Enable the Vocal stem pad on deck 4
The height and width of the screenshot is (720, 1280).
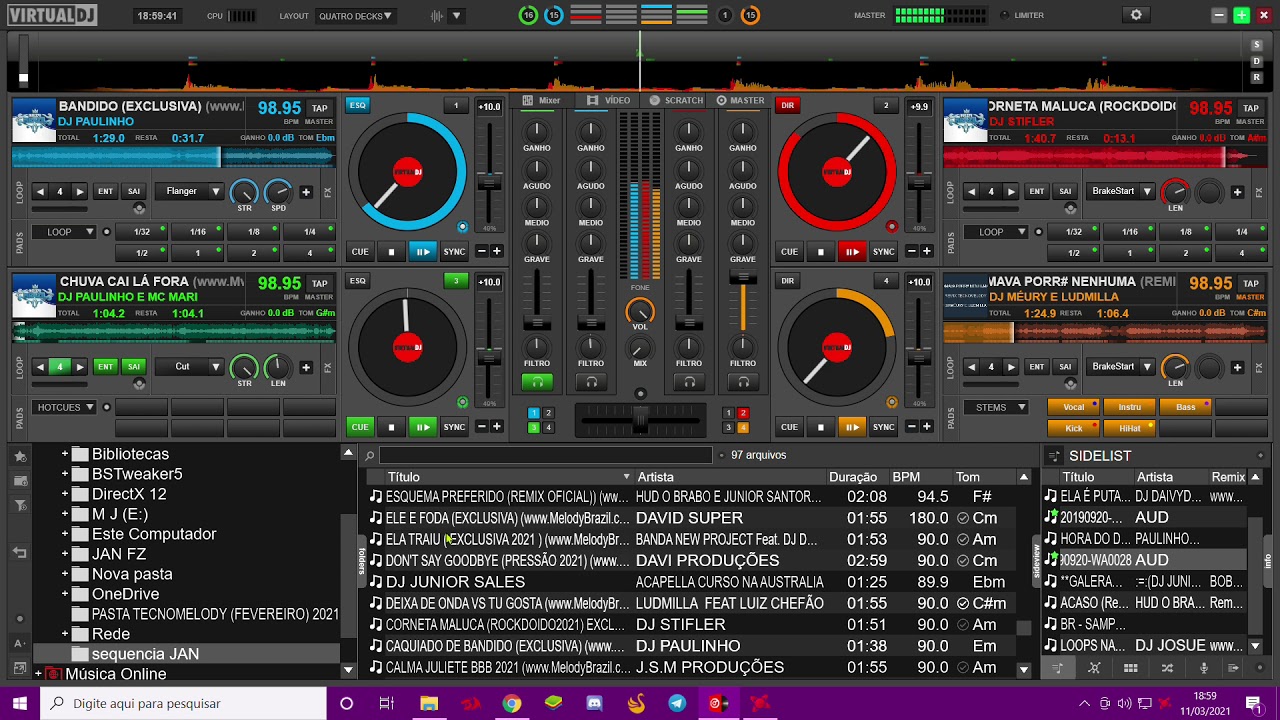pos(1073,407)
